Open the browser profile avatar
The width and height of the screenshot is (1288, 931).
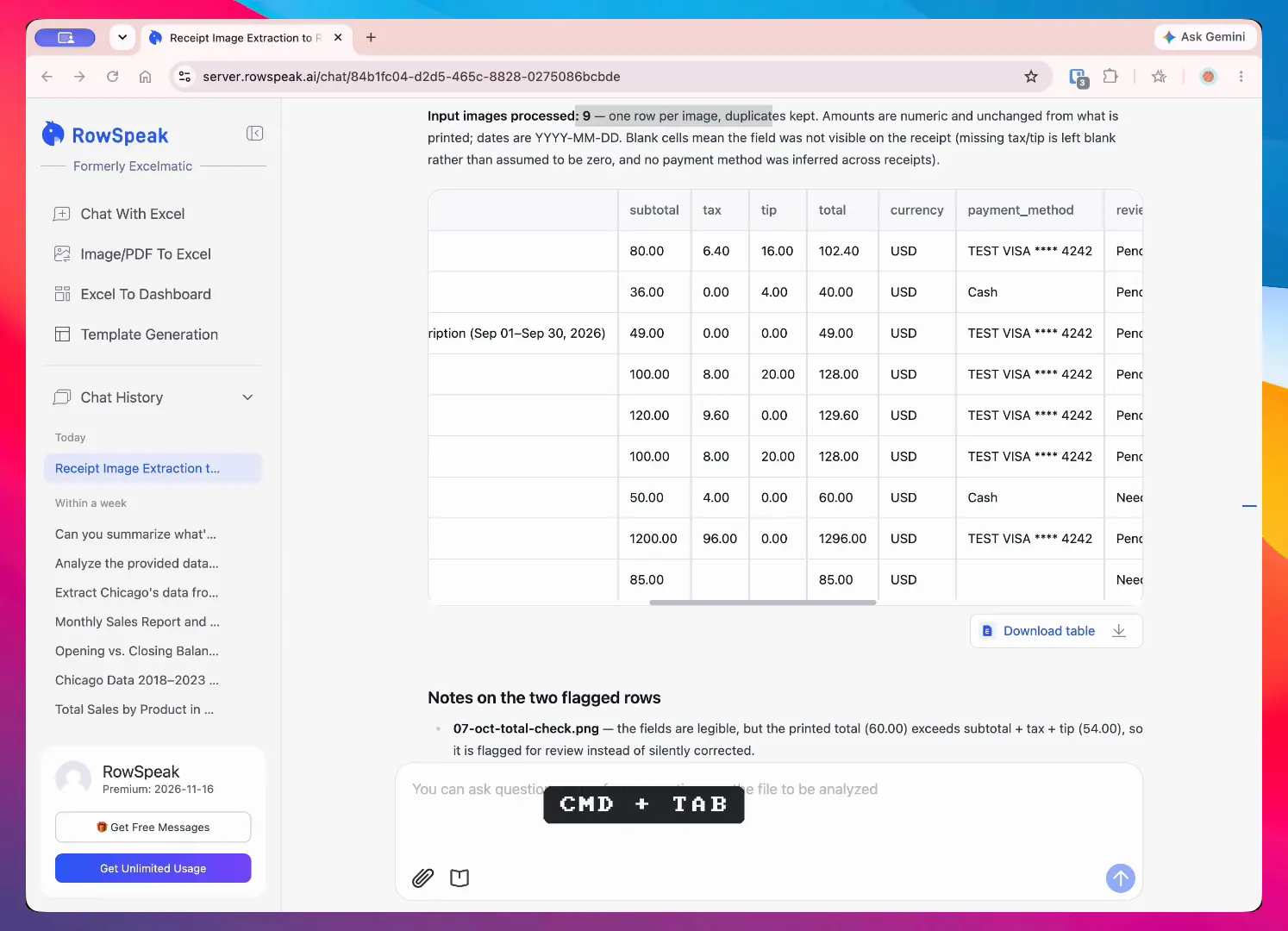(1209, 77)
